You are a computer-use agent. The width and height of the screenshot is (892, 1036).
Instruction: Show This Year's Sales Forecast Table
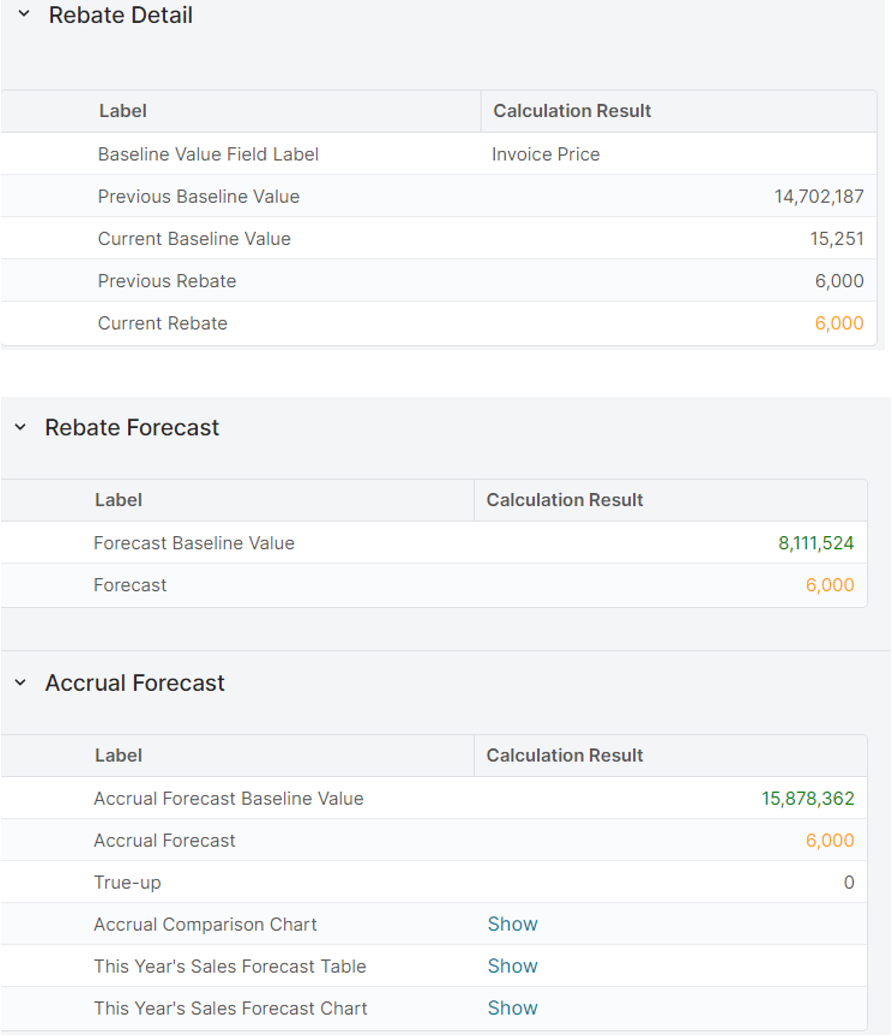point(512,966)
